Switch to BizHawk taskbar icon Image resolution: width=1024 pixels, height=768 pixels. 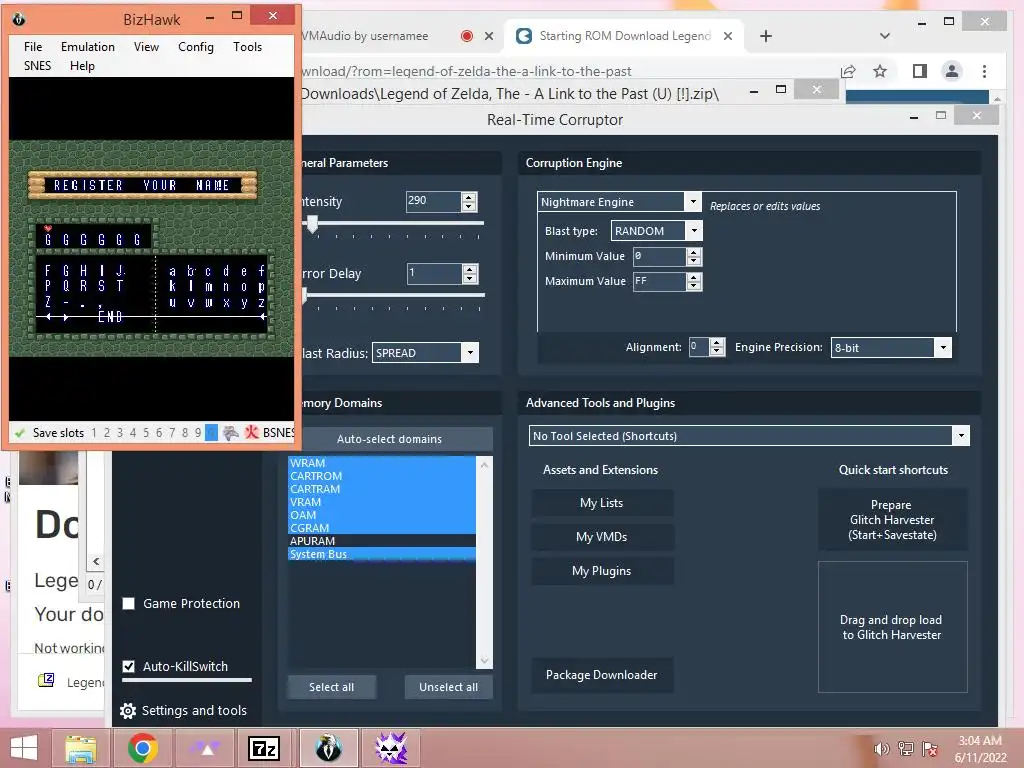(328, 748)
